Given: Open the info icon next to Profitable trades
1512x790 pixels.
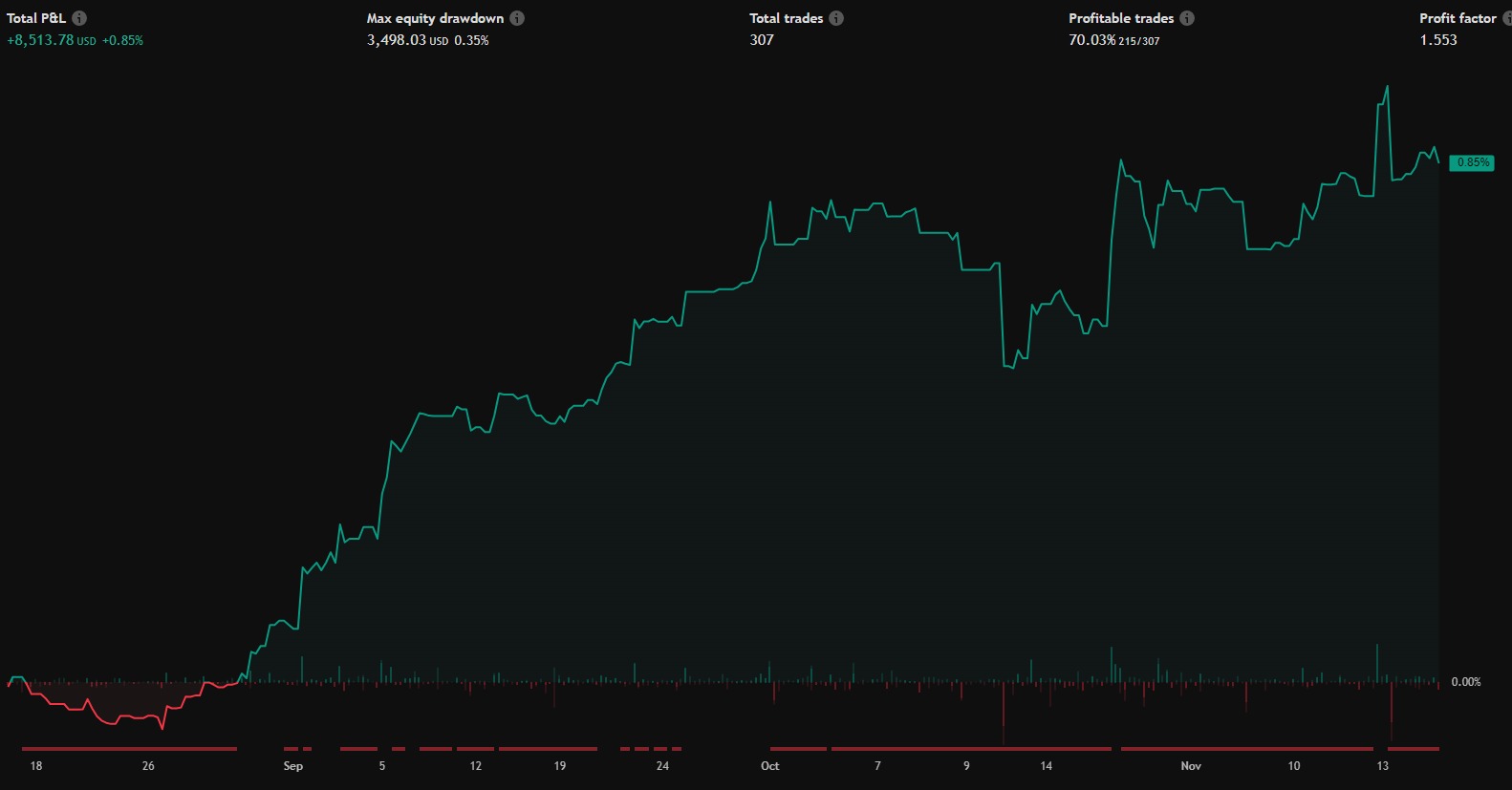Looking at the screenshot, I should (x=1187, y=18).
